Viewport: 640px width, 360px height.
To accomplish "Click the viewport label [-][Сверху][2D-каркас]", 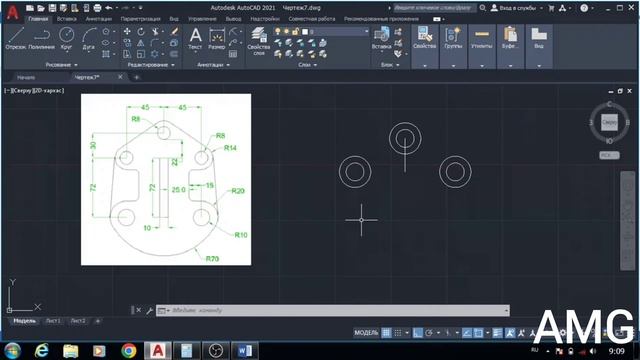I will 34,91.
